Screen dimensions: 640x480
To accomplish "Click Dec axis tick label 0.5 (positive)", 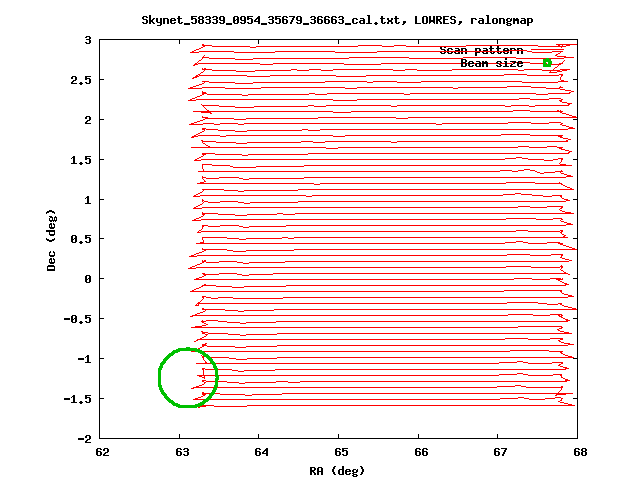I will pyautogui.click(x=81, y=239).
